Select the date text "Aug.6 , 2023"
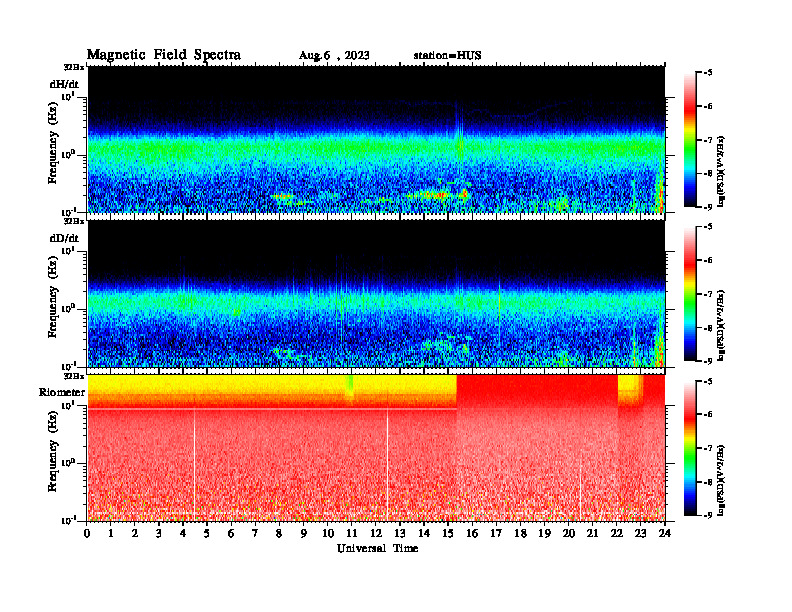 (334, 55)
